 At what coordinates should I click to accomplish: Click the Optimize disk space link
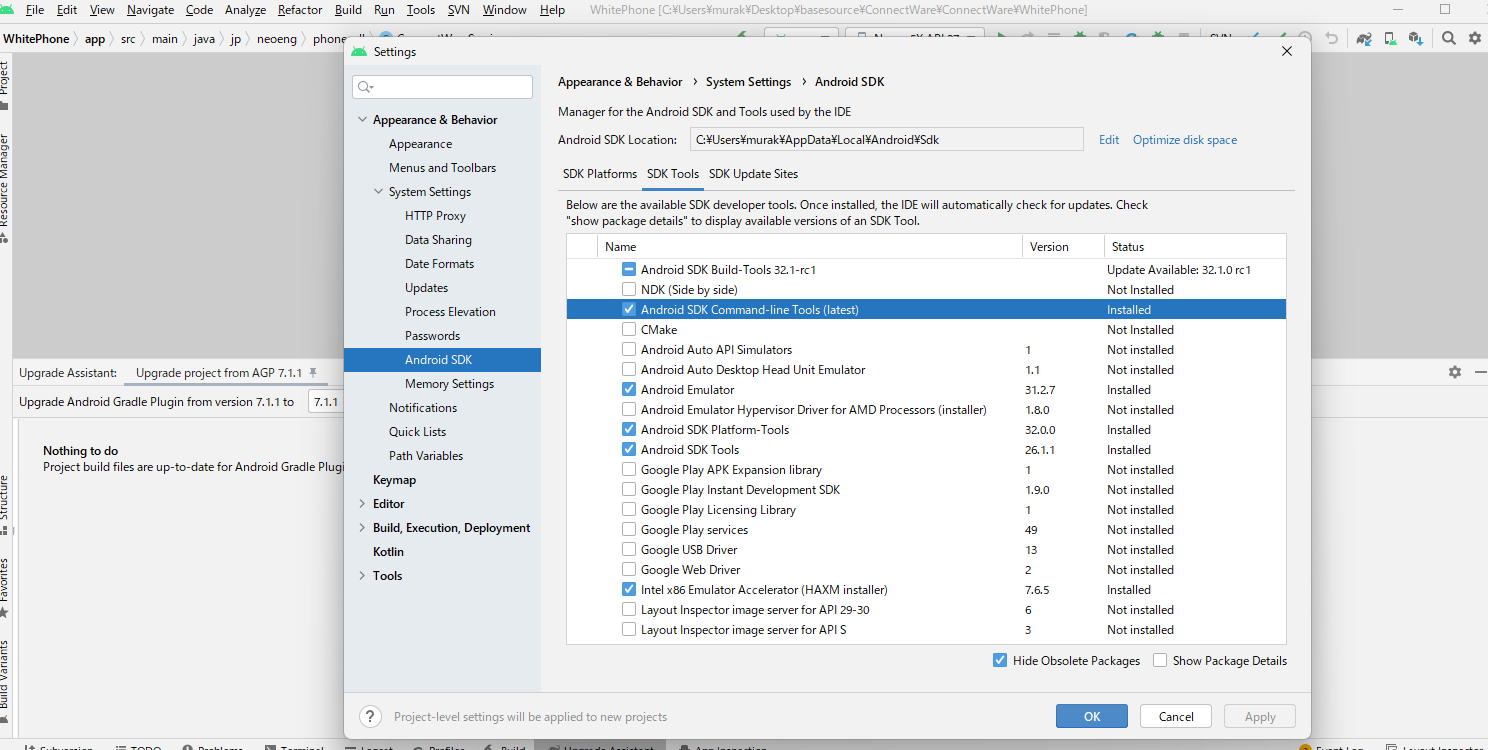1184,140
